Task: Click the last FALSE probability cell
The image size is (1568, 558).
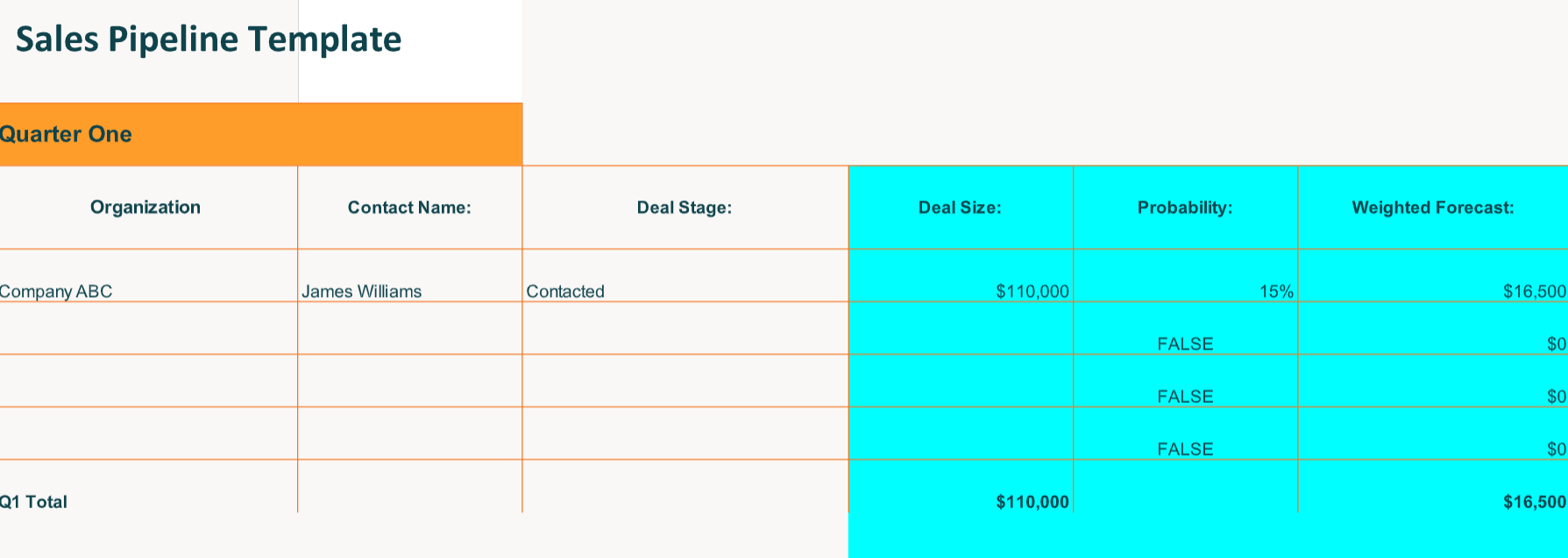Action: point(1185,434)
